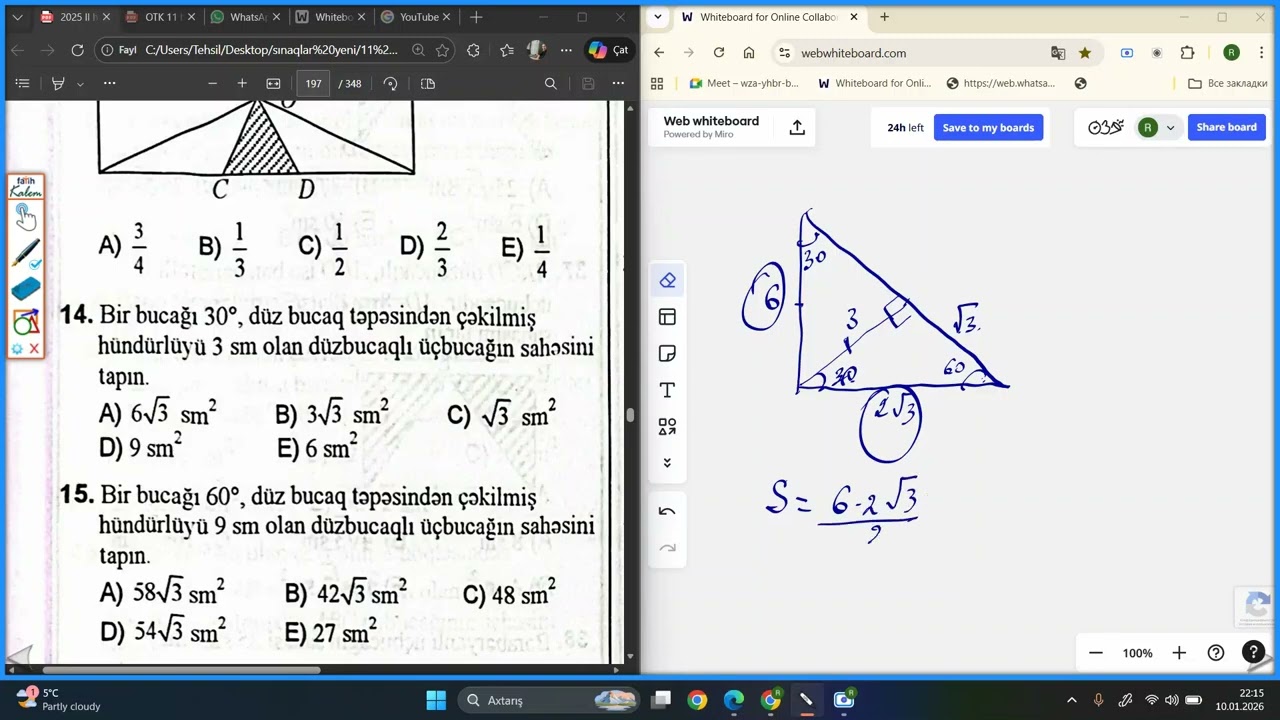Undo last whiteboard action

tap(668, 511)
